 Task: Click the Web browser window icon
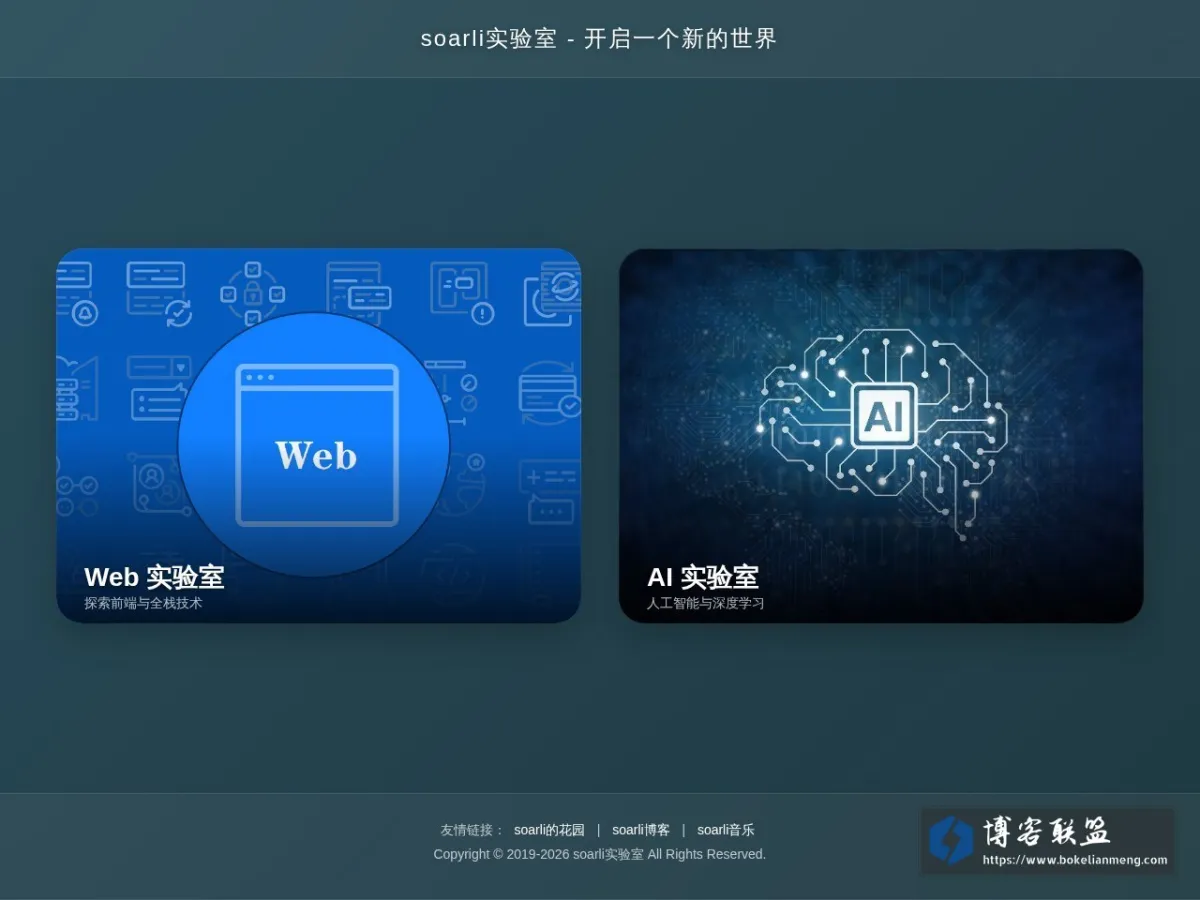(x=317, y=445)
